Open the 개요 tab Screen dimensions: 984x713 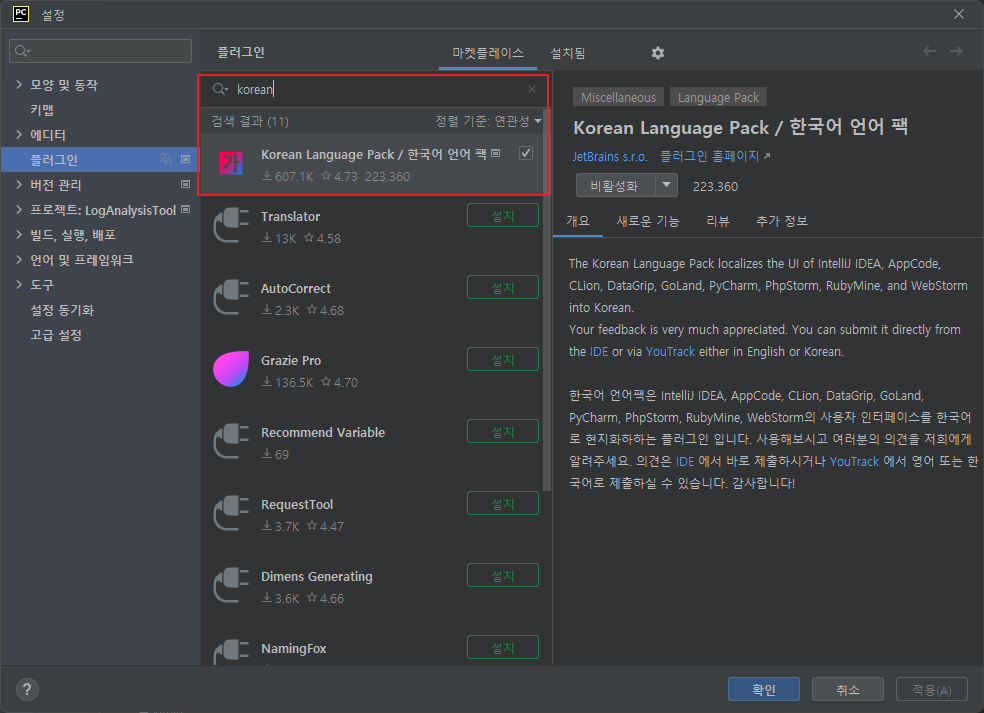[x=578, y=221]
